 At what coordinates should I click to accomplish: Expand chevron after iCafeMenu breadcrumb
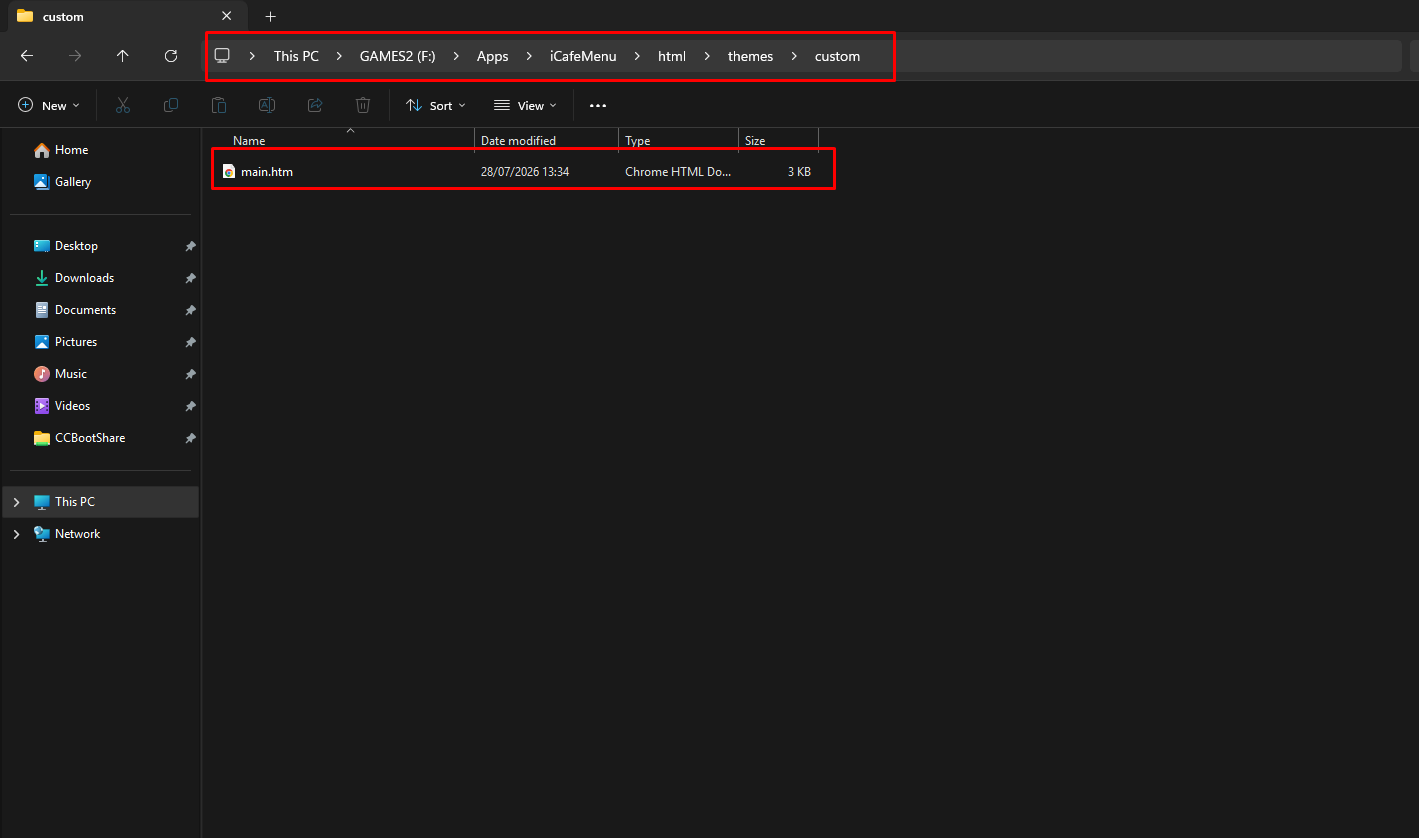pyautogui.click(x=637, y=56)
